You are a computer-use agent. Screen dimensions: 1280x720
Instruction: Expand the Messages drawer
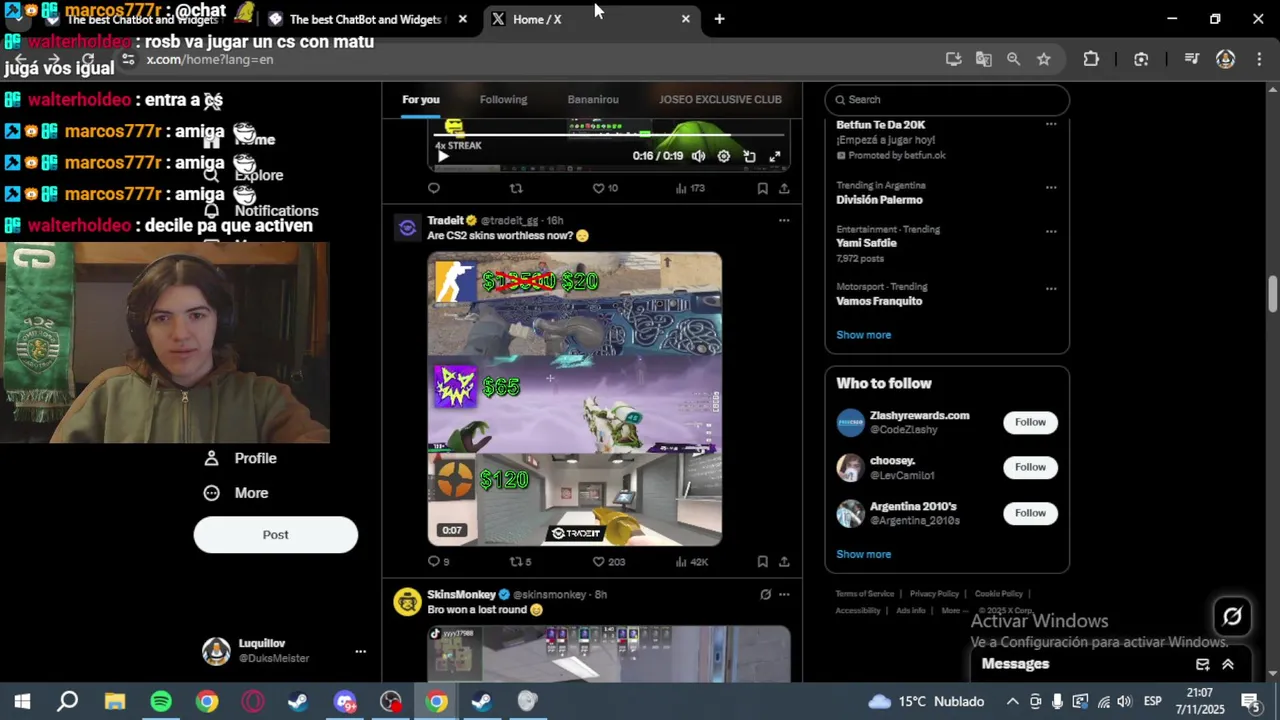[x=1228, y=664]
